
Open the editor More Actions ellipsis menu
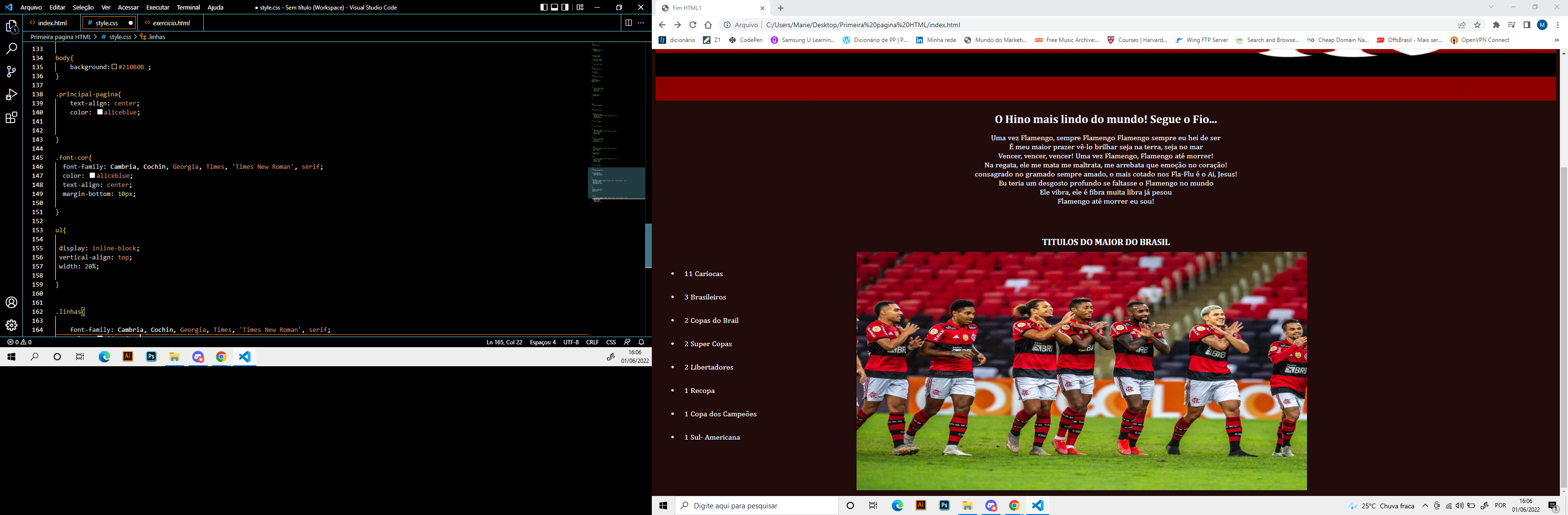641,23
